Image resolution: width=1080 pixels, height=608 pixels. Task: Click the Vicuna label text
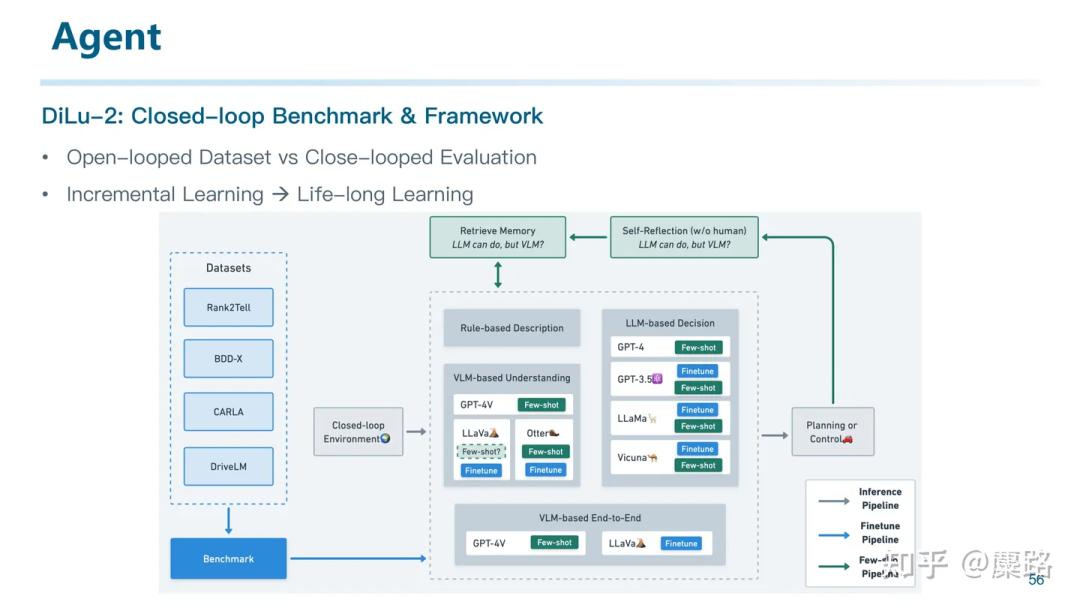(x=632, y=457)
